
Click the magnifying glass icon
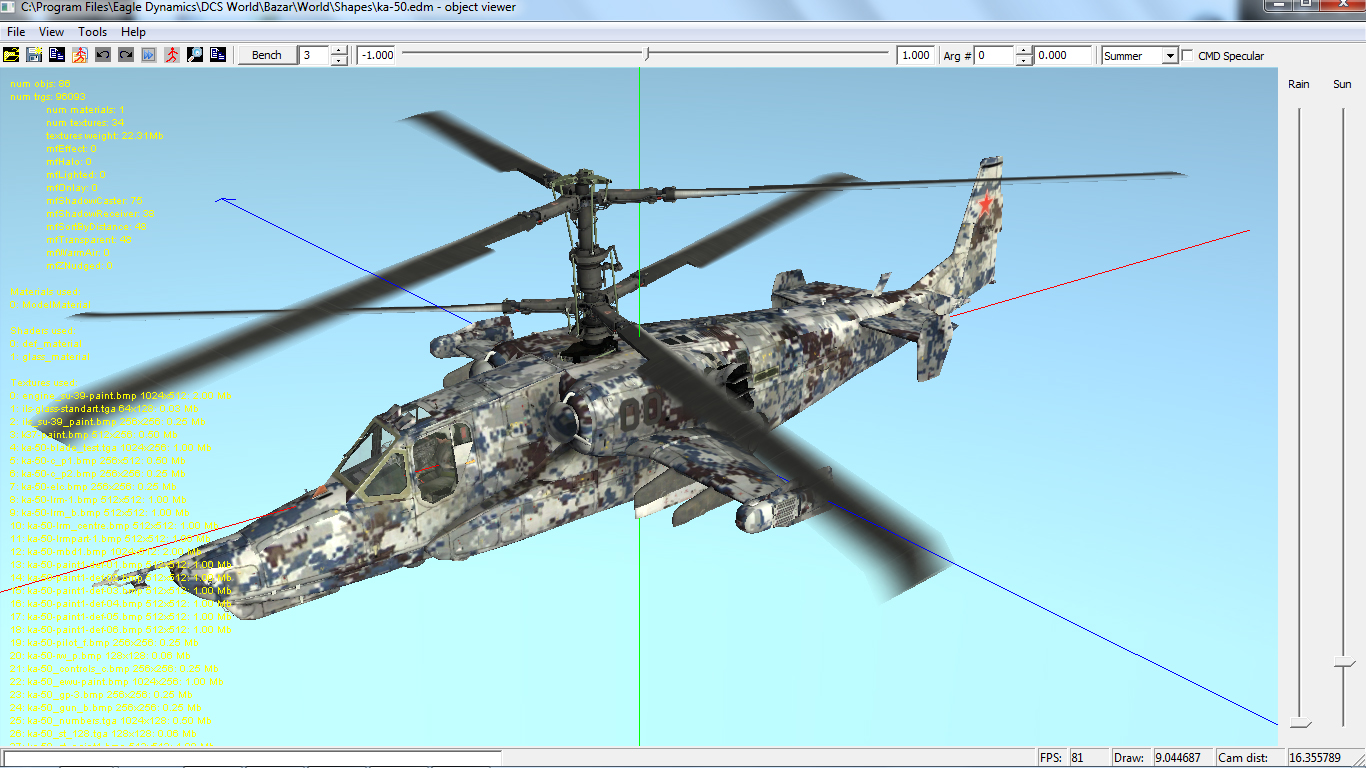pyautogui.click(x=195, y=55)
